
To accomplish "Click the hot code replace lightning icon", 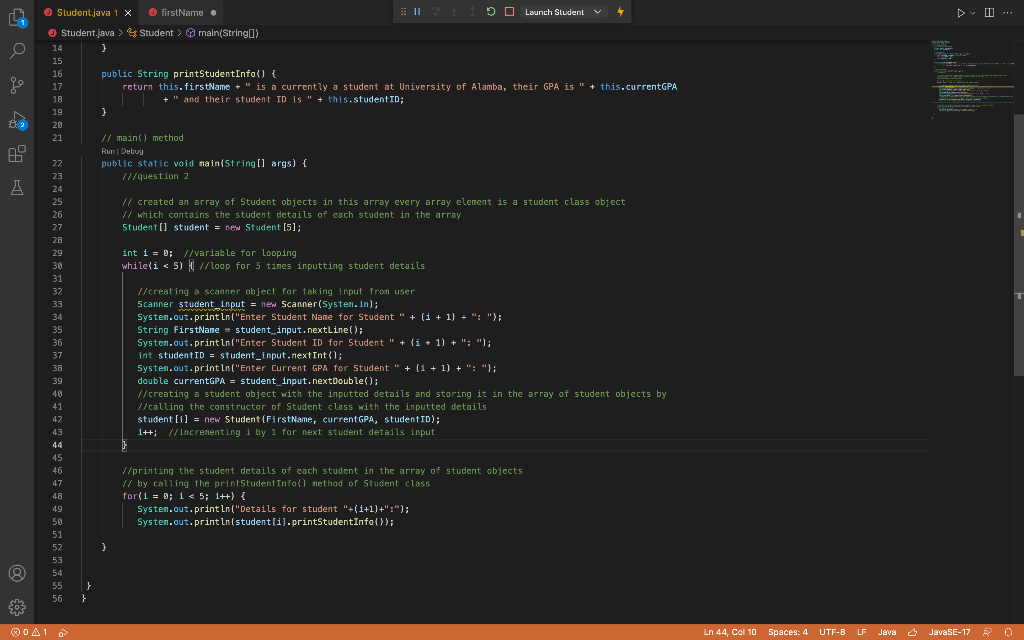I will tap(620, 12).
